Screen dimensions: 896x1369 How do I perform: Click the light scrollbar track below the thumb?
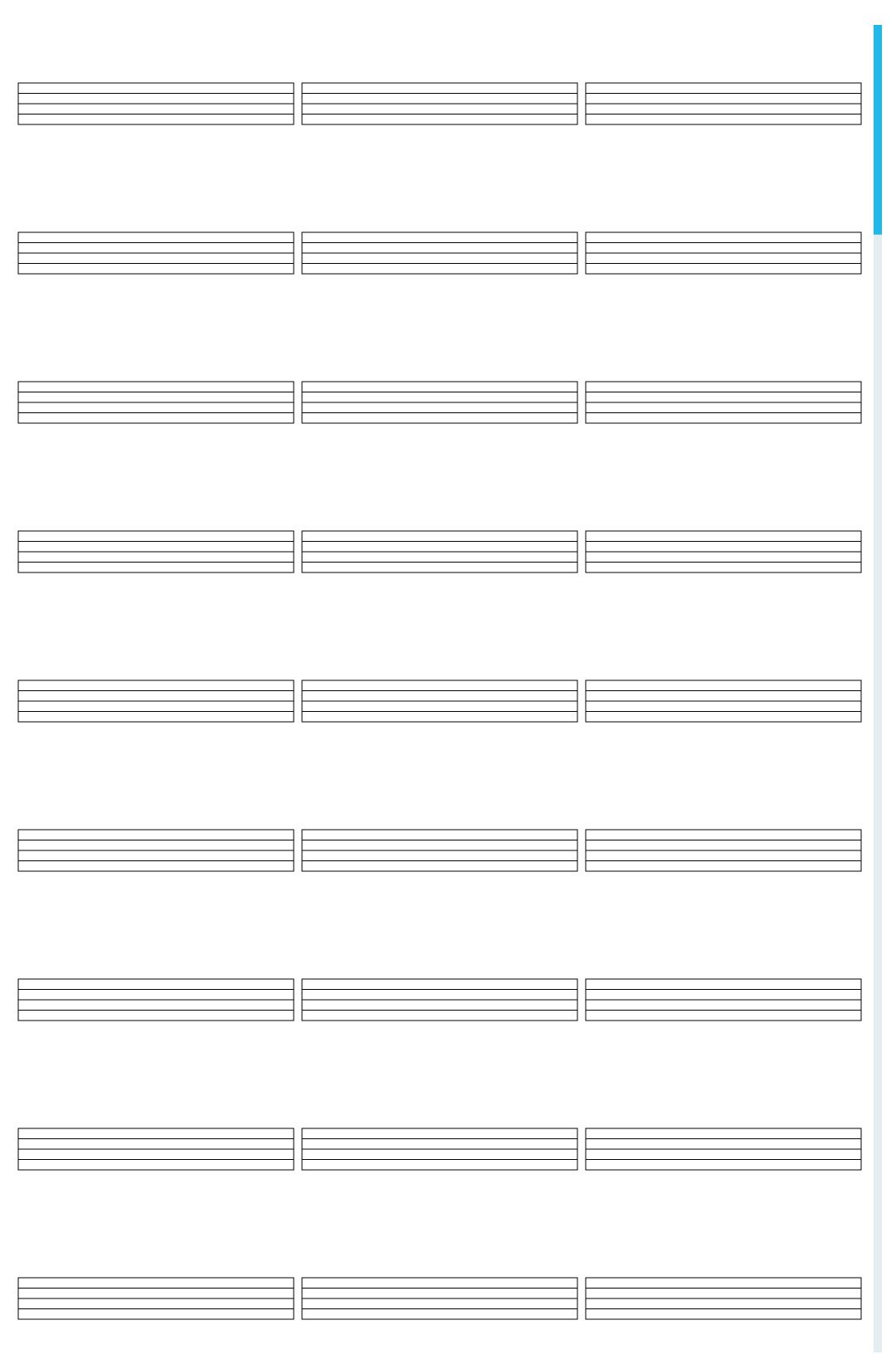click(x=878, y=793)
